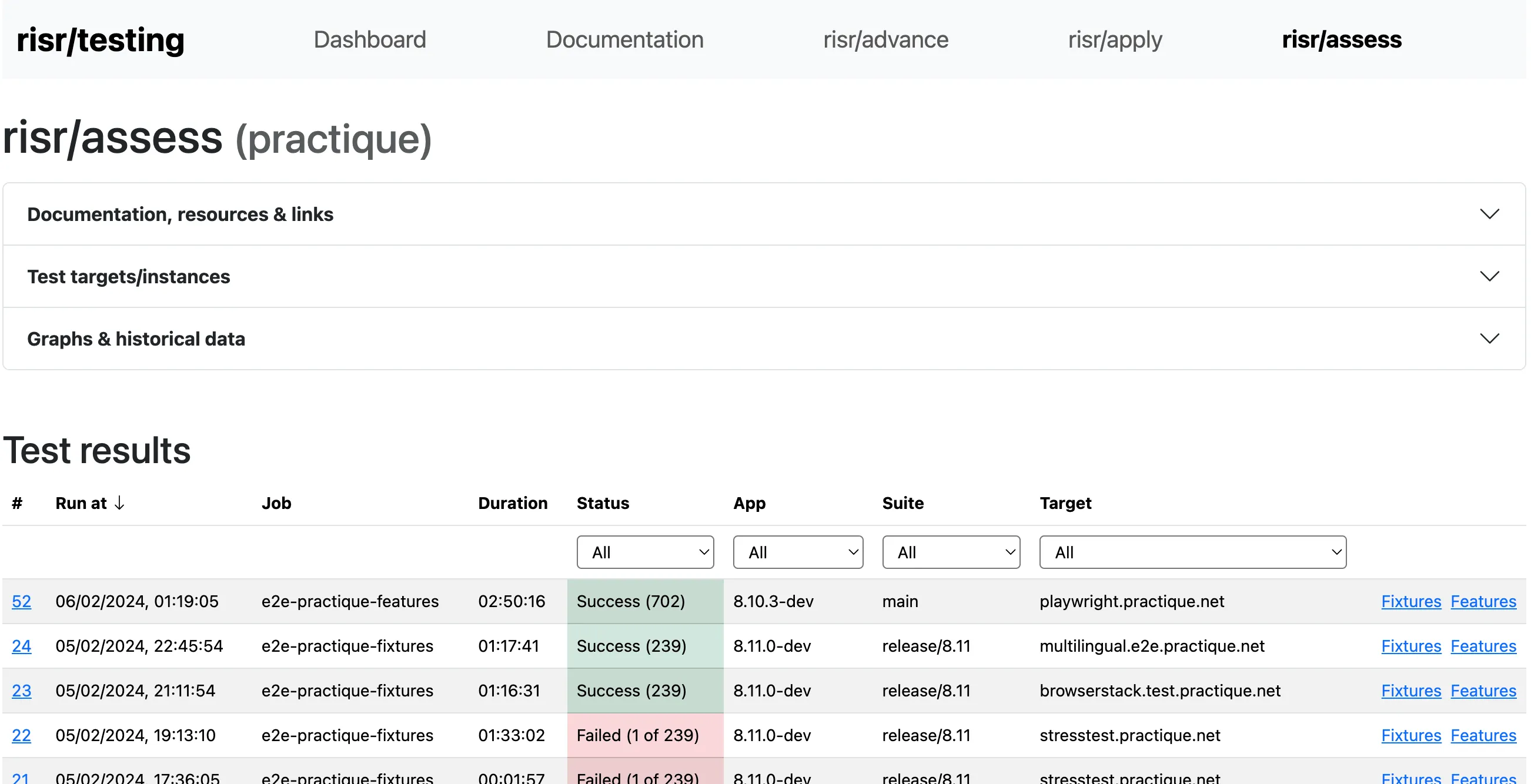The height and width of the screenshot is (784, 1531).
Task: Expand Documentation, resources & links chevron
Action: click(1488, 214)
